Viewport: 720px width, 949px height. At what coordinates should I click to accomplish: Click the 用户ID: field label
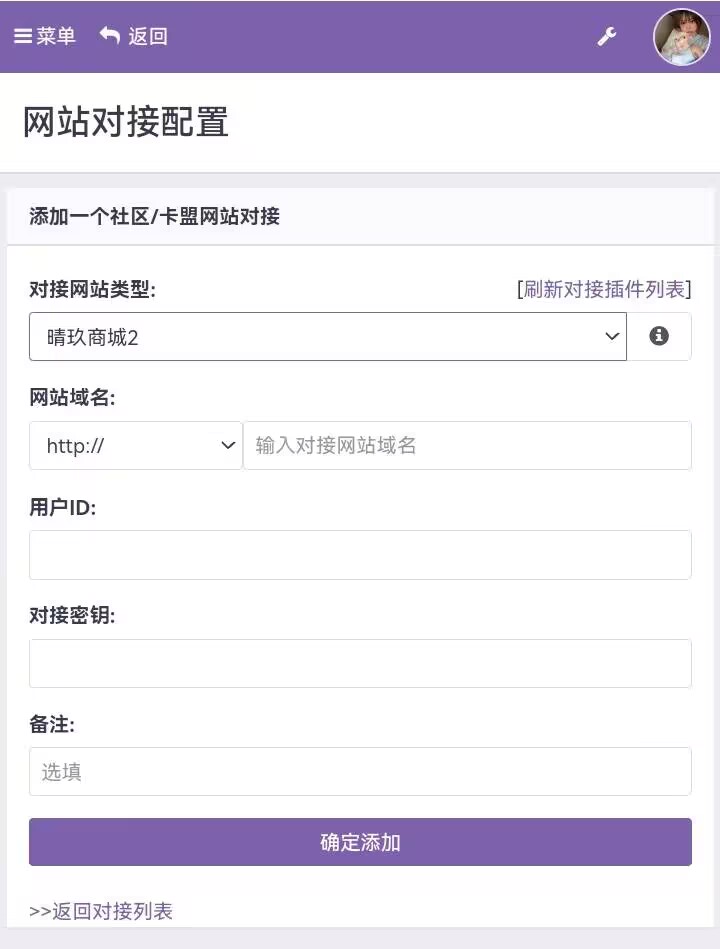(x=62, y=507)
